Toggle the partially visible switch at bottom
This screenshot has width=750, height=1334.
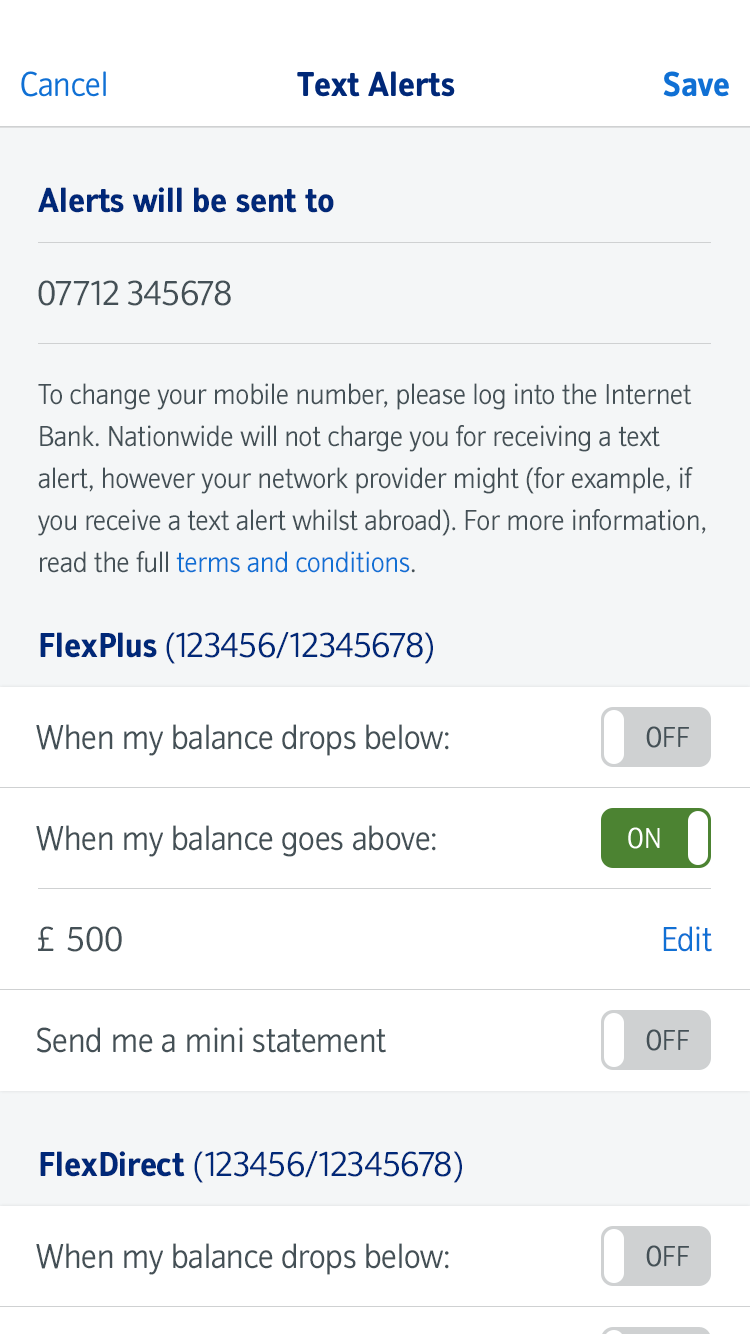pos(656,1329)
